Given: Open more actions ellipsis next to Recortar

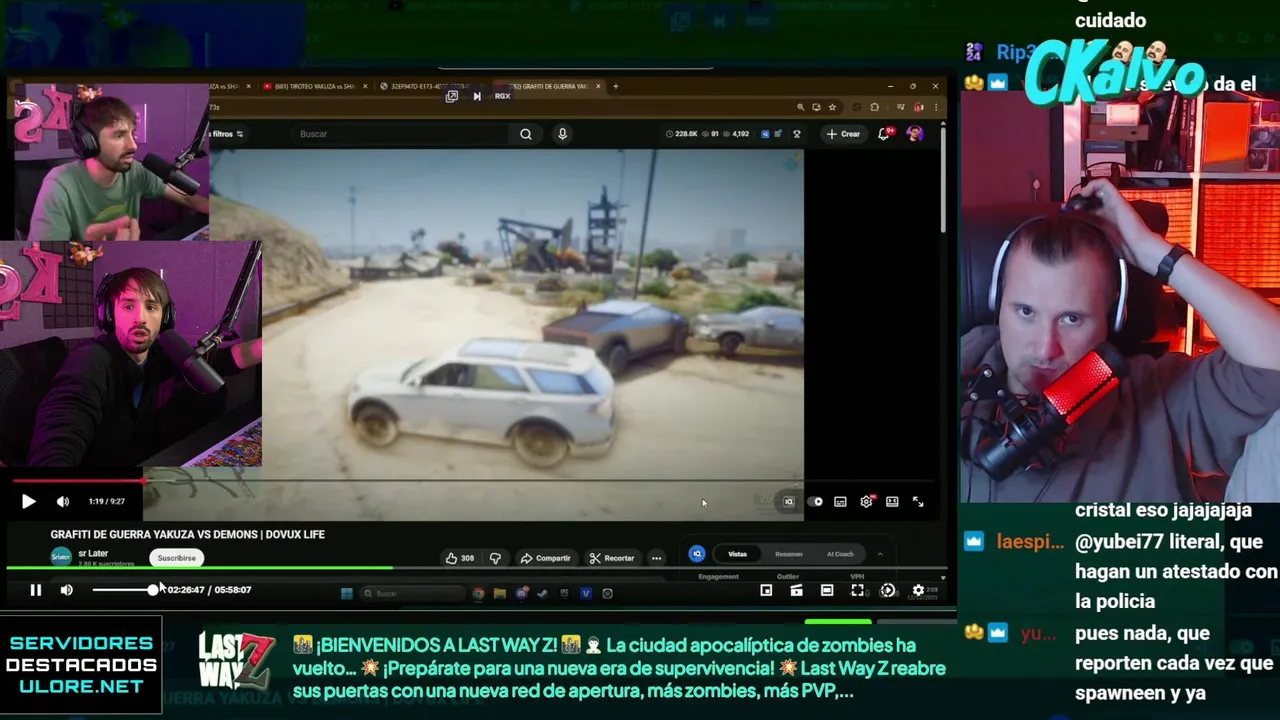Looking at the screenshot, I should click(x=656, y=558).
